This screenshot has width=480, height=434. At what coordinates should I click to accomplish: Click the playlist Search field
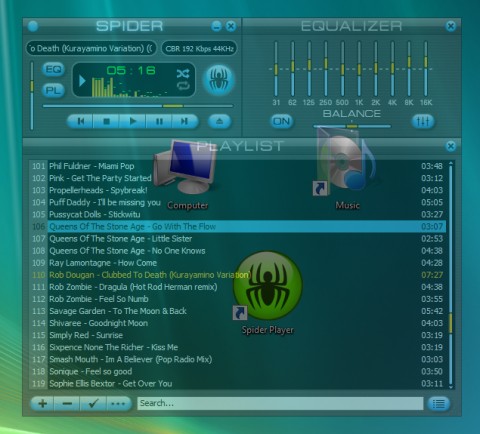pyautogui.click(x=280, y=403)
